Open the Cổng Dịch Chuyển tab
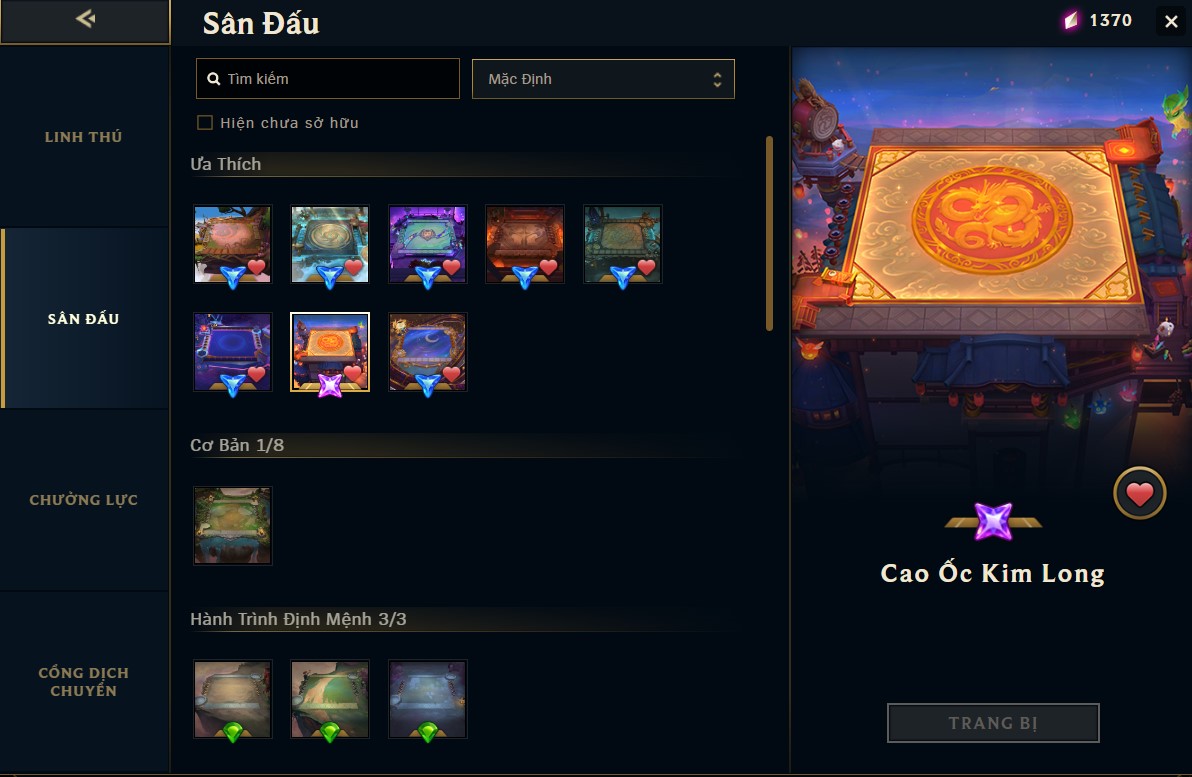The width and height of the screenshot is (1192, 777). (84, 681)
